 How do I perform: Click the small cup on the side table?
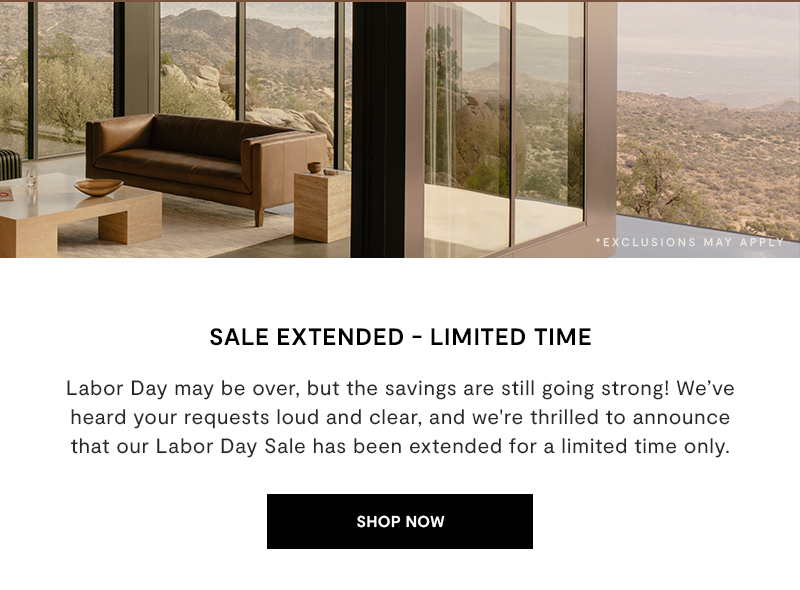pos(314,167)
